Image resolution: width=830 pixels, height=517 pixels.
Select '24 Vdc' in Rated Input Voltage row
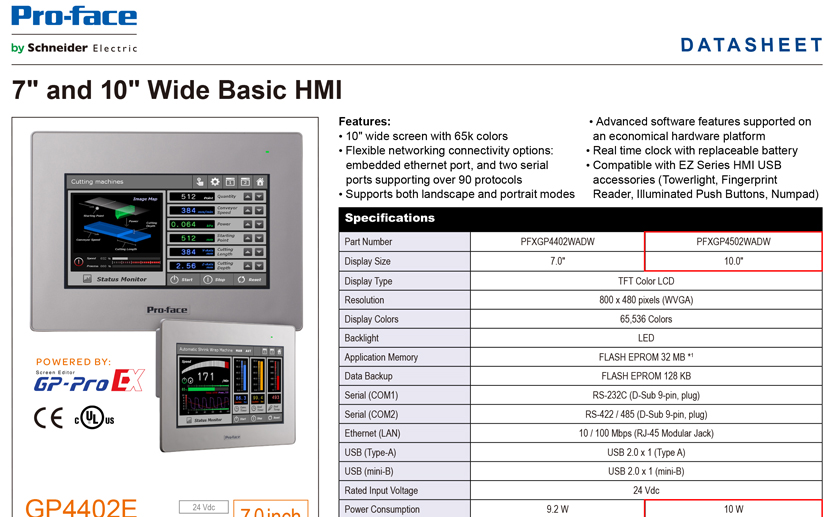click(x=646, y=491)
